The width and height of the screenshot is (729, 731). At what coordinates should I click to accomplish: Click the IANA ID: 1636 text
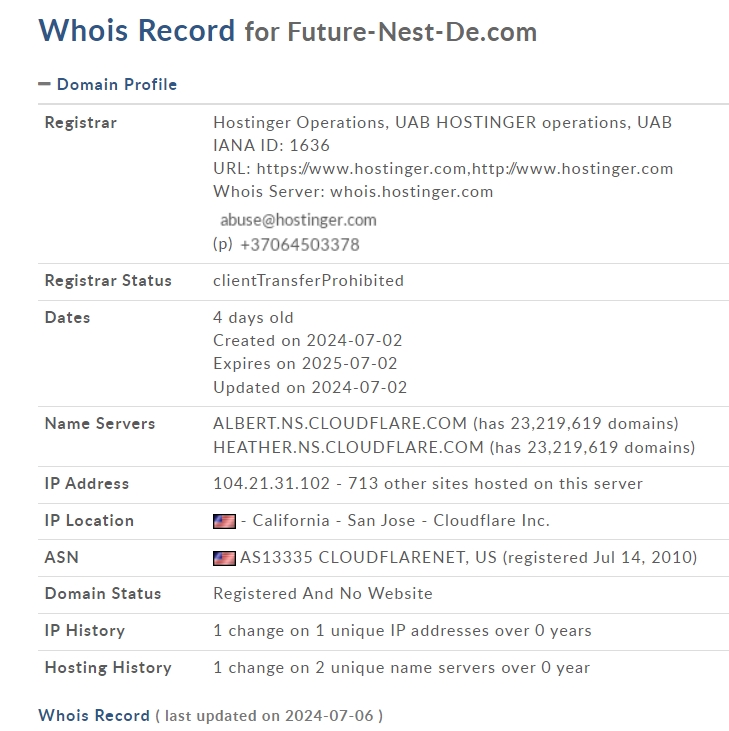point(271,145)
